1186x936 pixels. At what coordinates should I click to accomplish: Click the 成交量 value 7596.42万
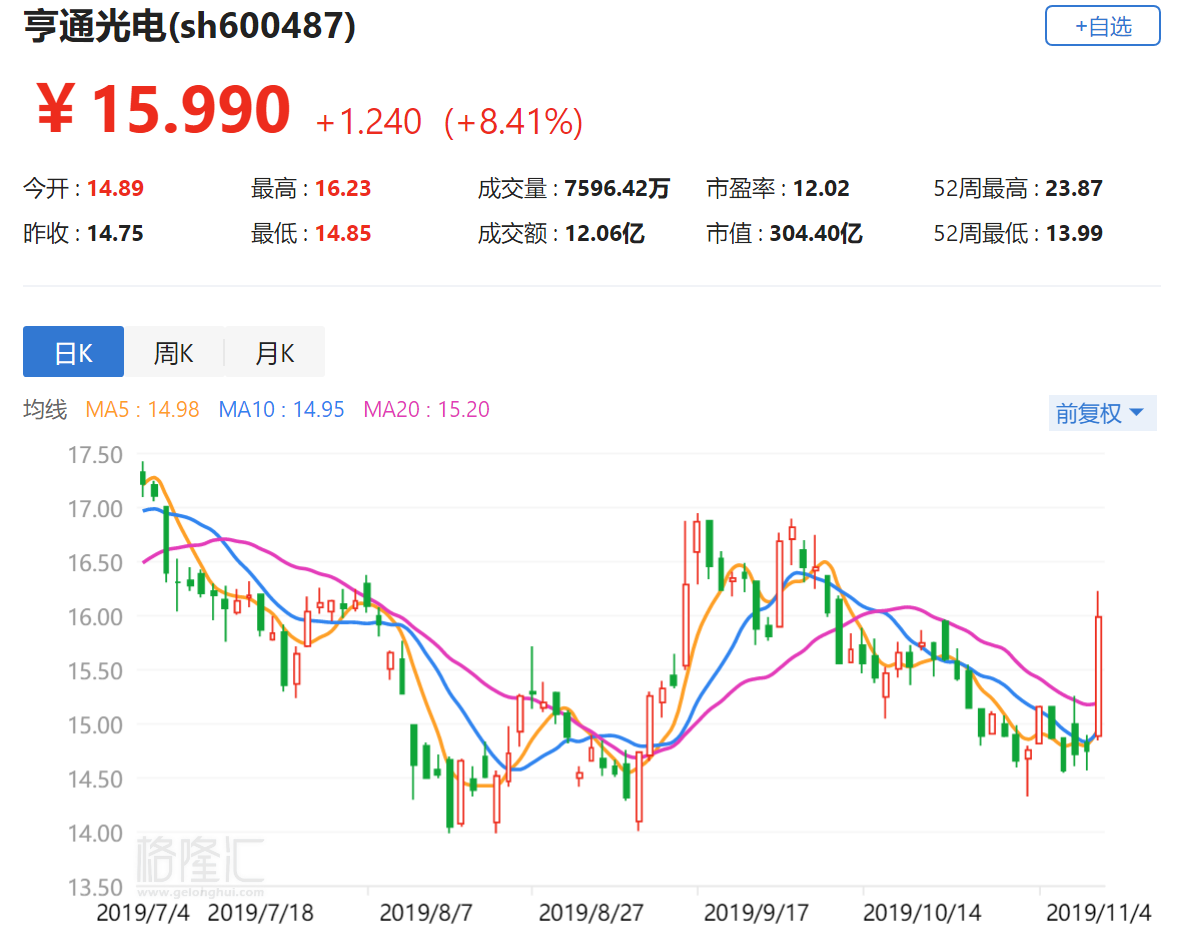click(x=617, y=188)
